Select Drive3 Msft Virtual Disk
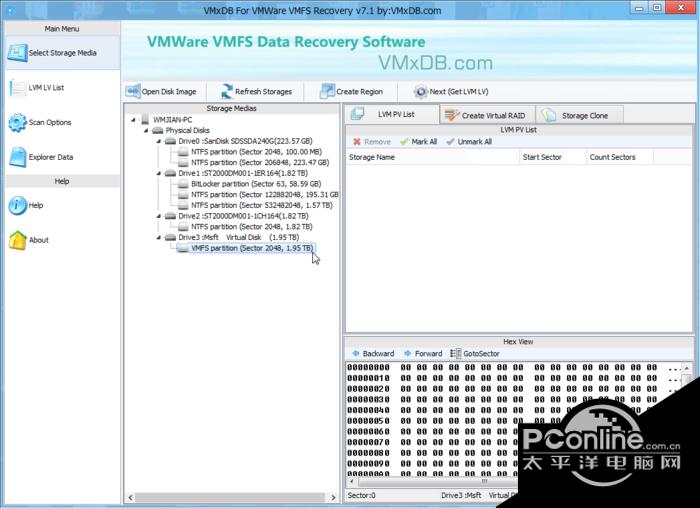Screen dimensions: 700x508 pos(238,237)
